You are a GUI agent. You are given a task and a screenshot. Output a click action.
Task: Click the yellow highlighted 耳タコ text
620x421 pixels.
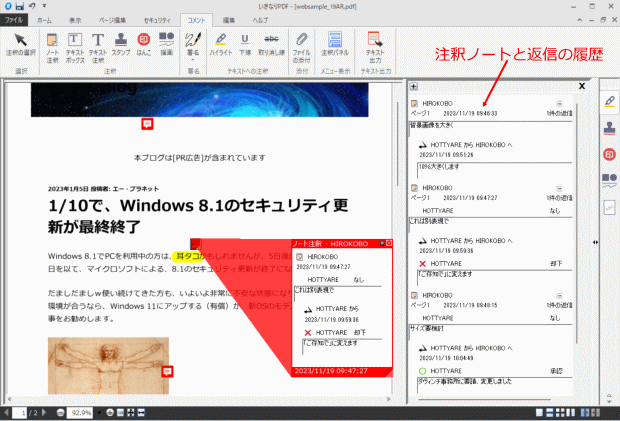pyautogui.click(x=187, y=257)
